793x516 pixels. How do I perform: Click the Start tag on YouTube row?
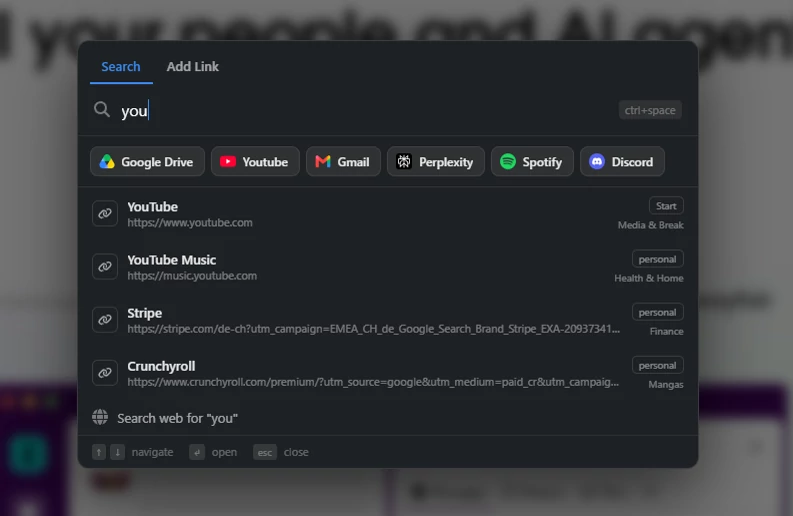tap(666, 206)
